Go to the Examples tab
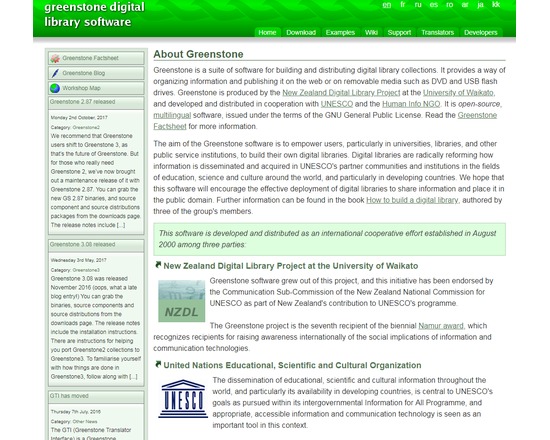 (x=340, y=32)
